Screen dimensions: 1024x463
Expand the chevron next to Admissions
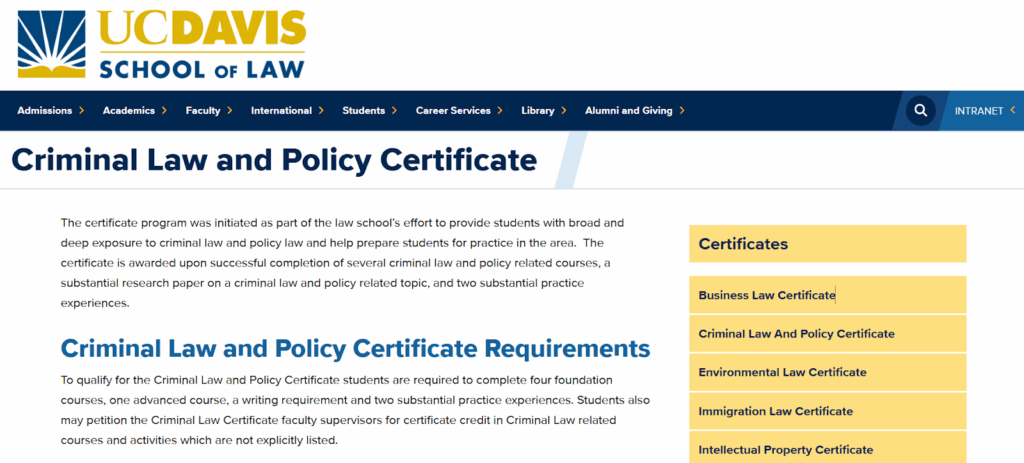82,110
